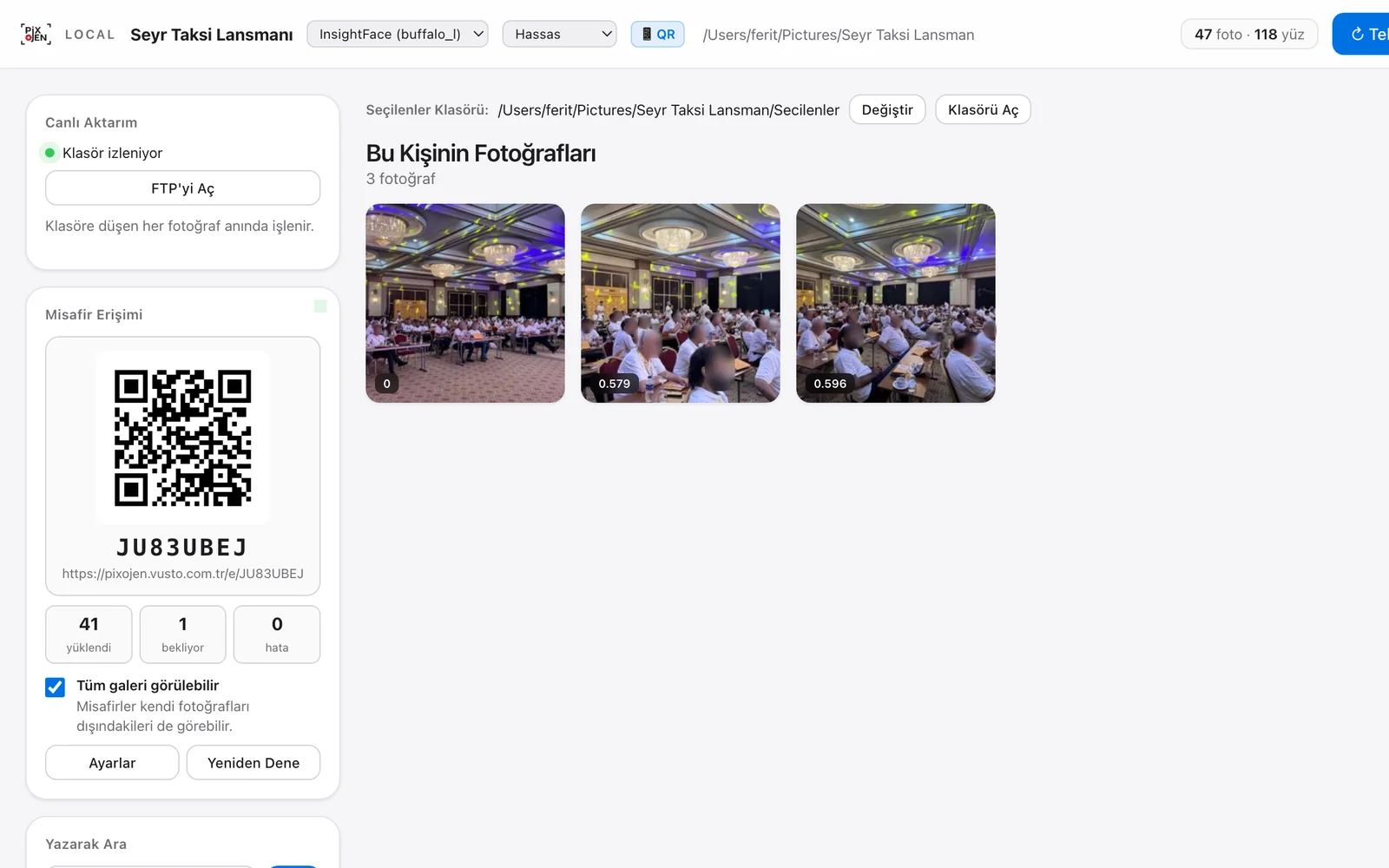Click the QR code image
This screenshot has height=868, width=1389.
183,437
